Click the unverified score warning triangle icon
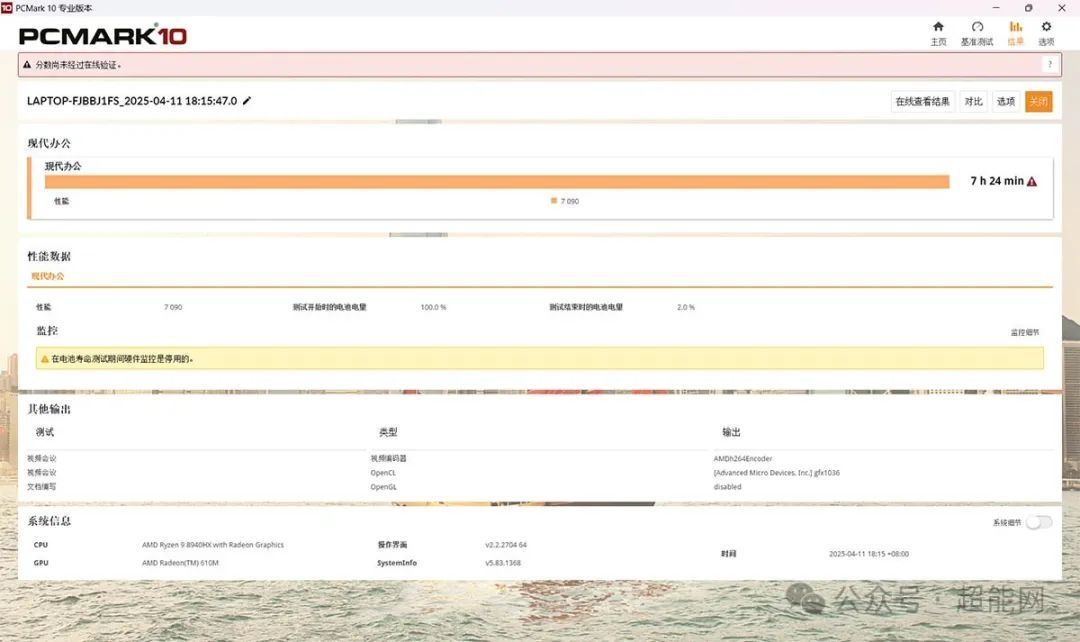The height and width of the screenshot is (642, 1080). 27,65
